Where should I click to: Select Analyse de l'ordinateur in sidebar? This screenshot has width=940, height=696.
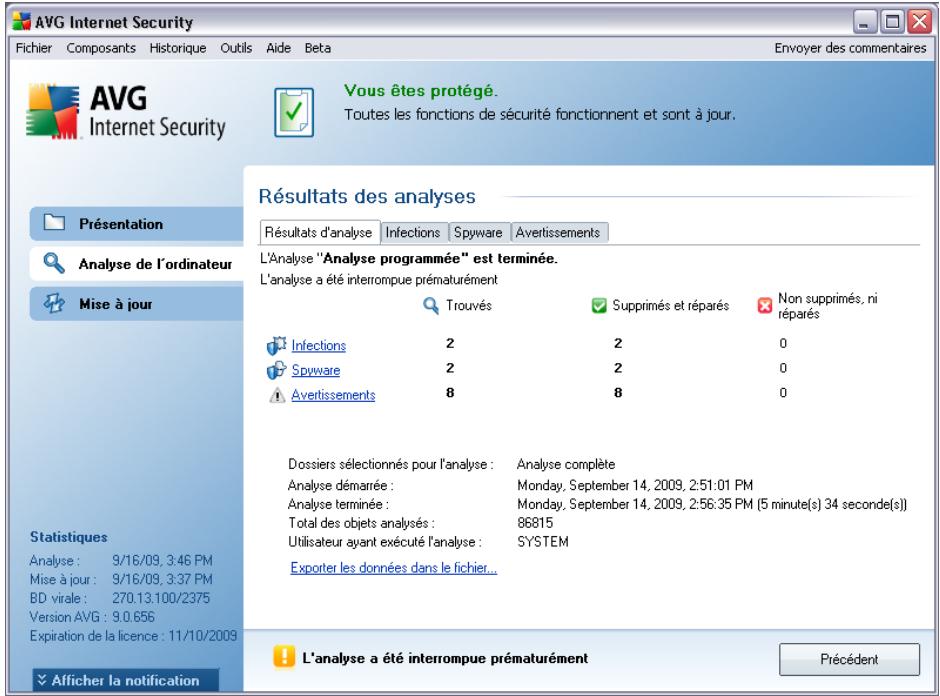[x=137, y=264]
